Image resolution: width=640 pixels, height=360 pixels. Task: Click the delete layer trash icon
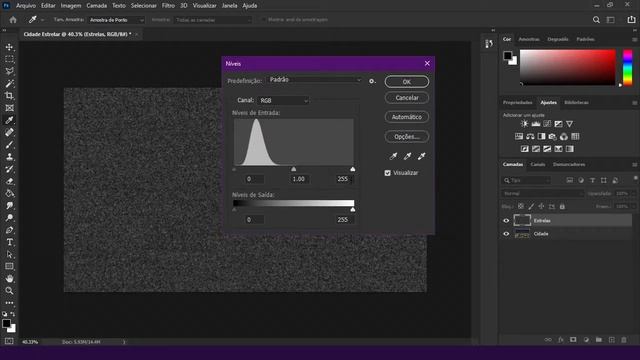(x=624, y=340)
